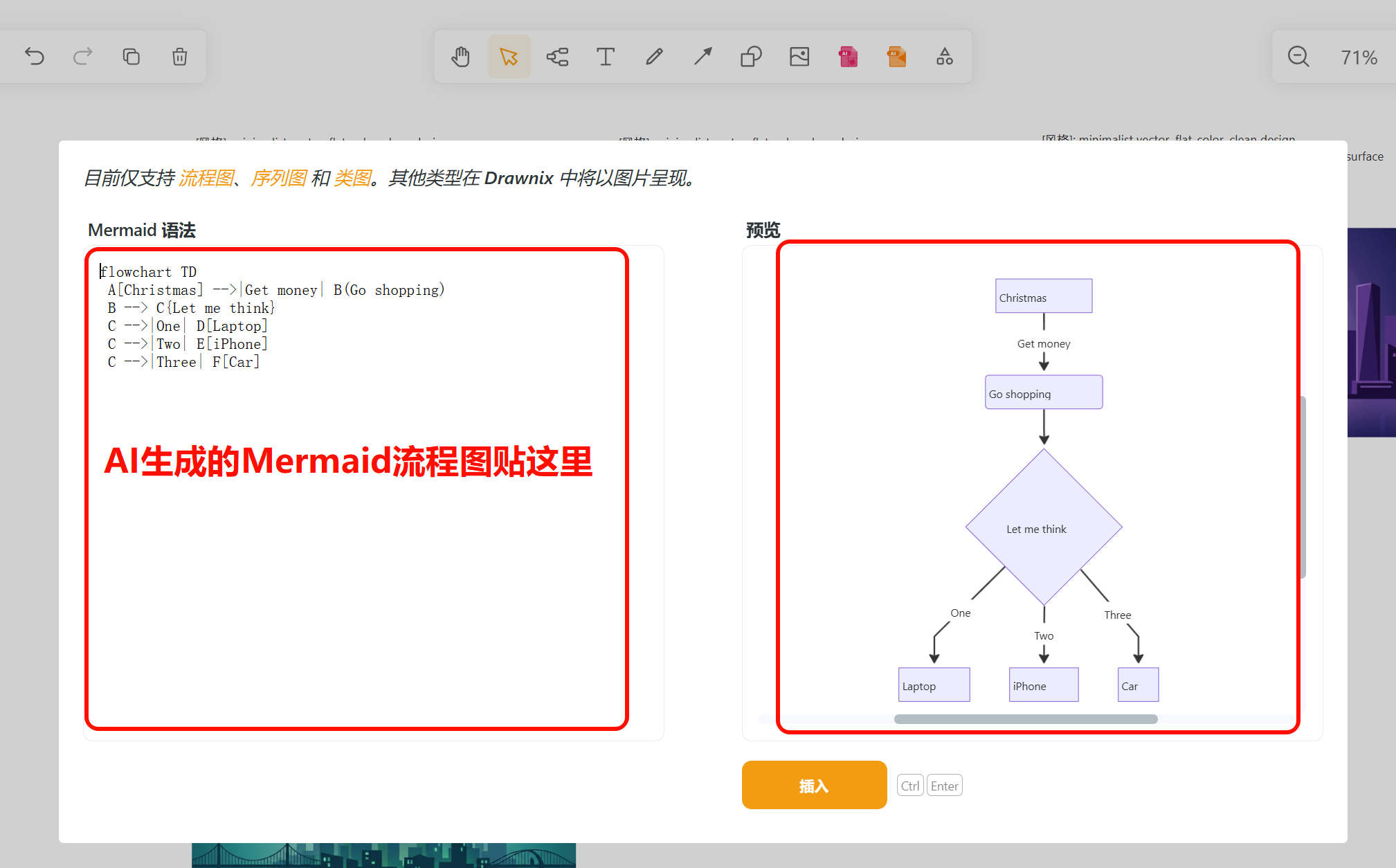The image size is (1396, 868).
Task: Select the text tool
Action: (x=606, y=56)
